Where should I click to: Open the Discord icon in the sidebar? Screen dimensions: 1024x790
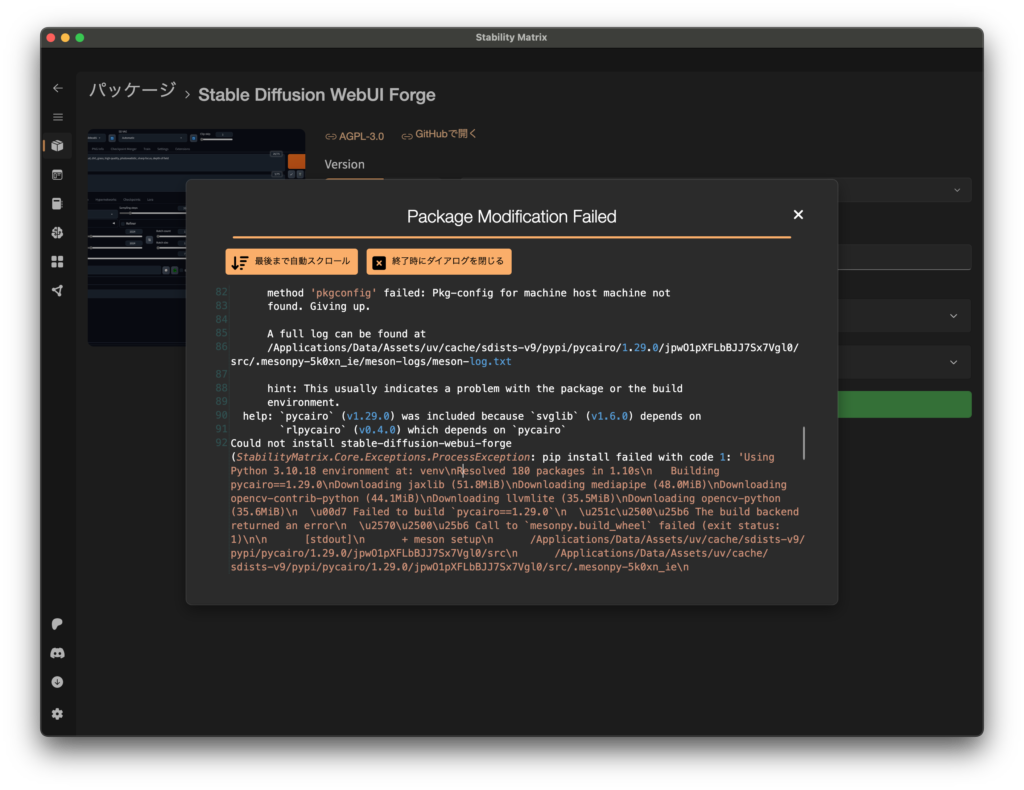(57, 653)
